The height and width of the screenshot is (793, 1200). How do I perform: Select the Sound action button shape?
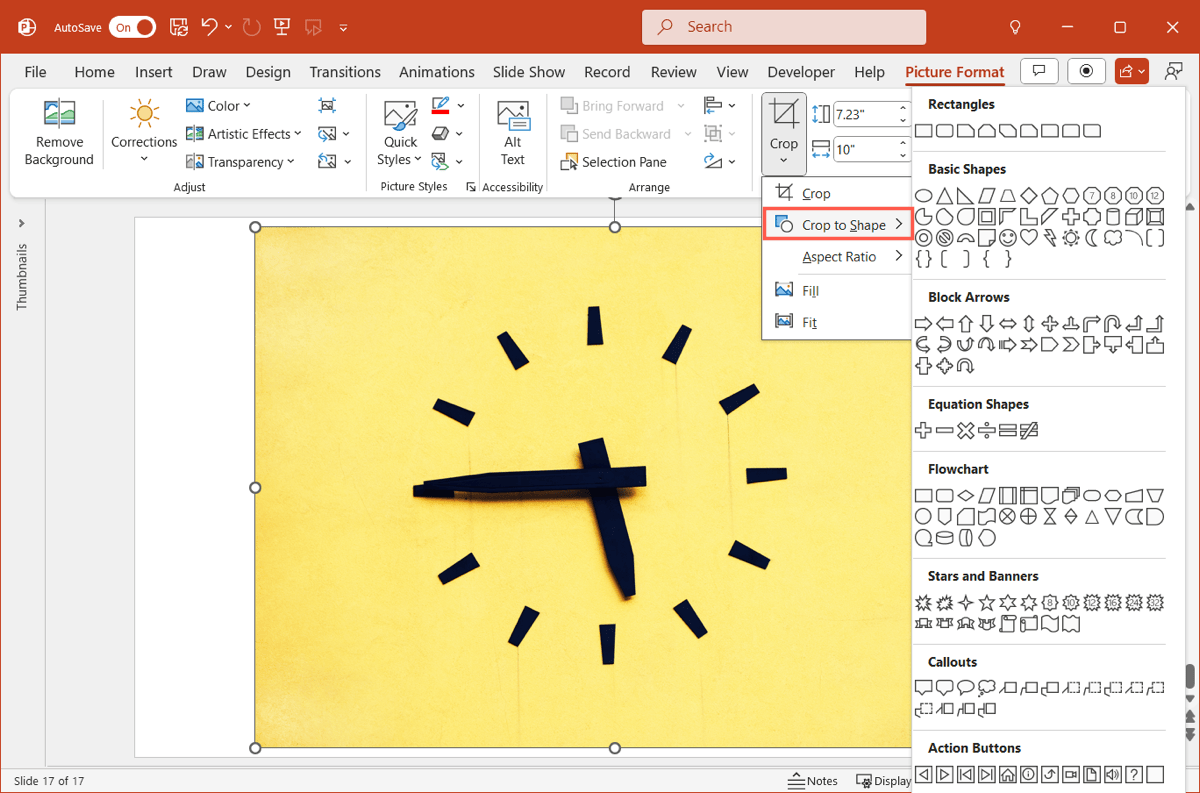click(1113, 775)
